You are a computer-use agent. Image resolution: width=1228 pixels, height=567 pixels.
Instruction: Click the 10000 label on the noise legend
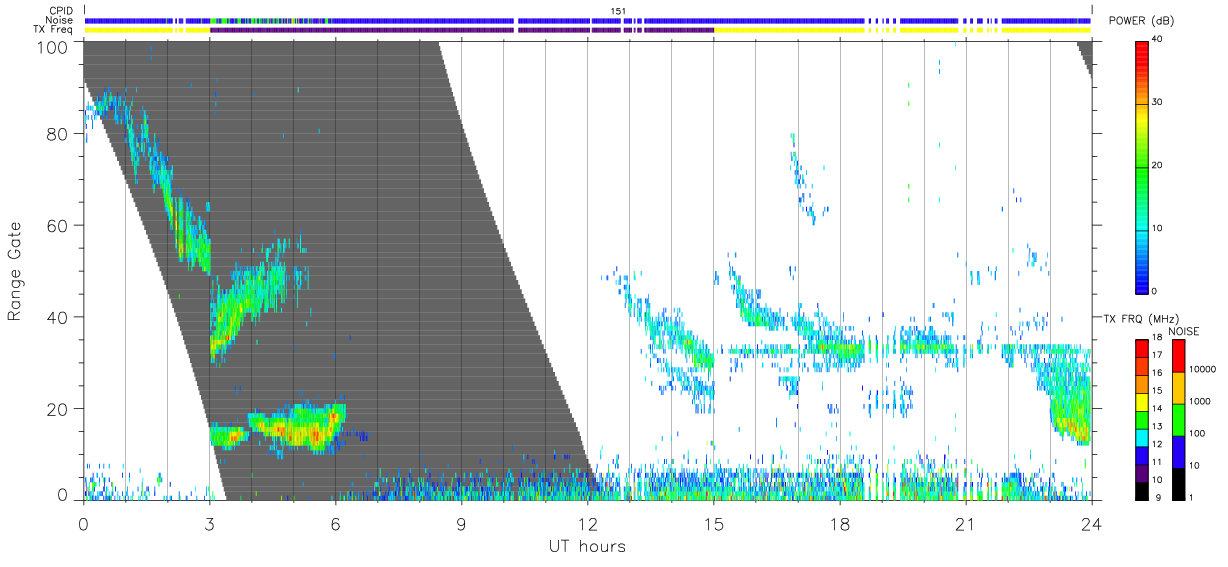[x=1203, y=369]
